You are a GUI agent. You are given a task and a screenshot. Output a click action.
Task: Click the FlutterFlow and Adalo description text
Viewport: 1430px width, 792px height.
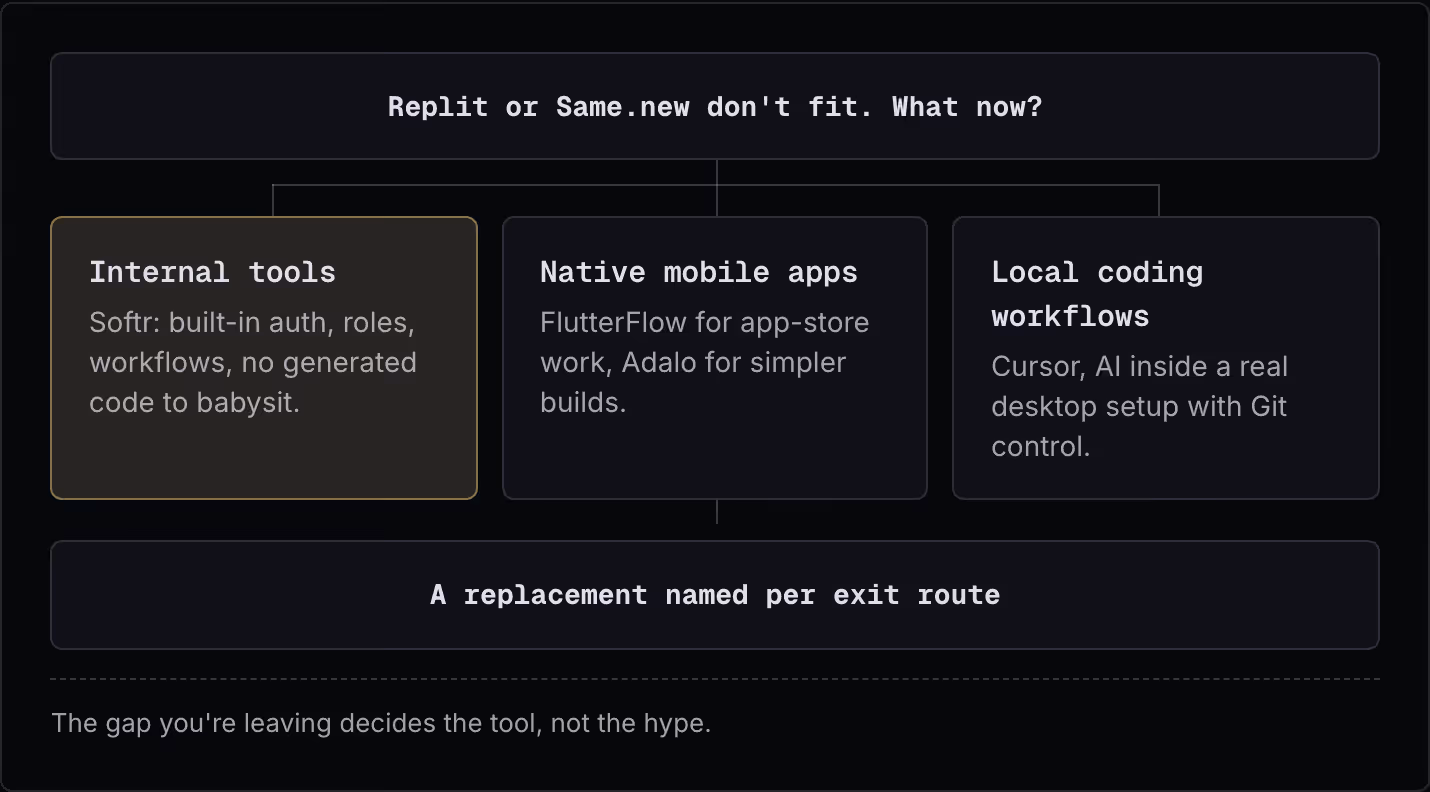pos(705,363)
